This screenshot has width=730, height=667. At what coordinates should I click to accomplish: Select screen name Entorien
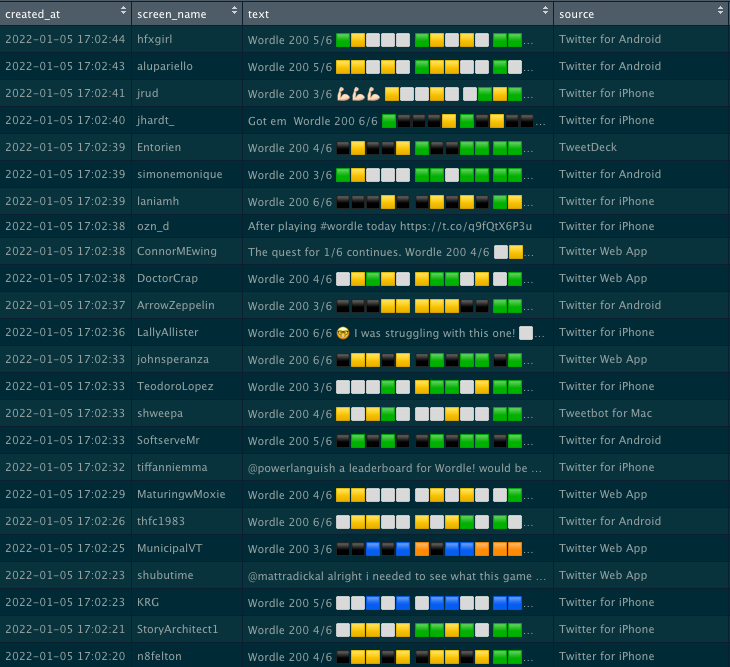point(159,147)
